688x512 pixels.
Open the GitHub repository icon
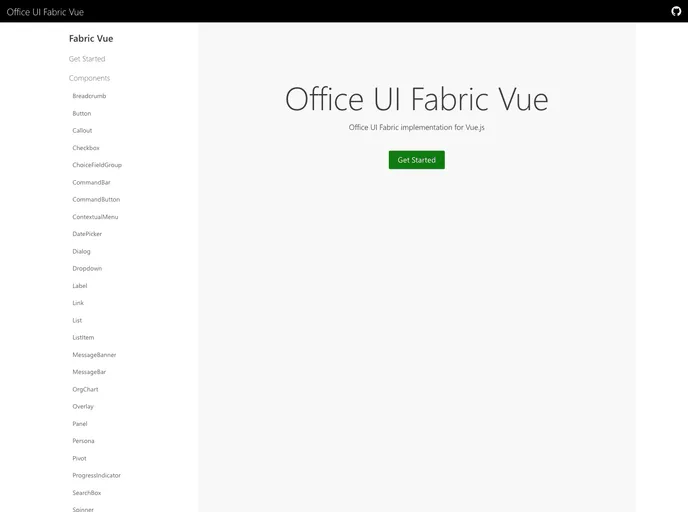coord(676,11)
